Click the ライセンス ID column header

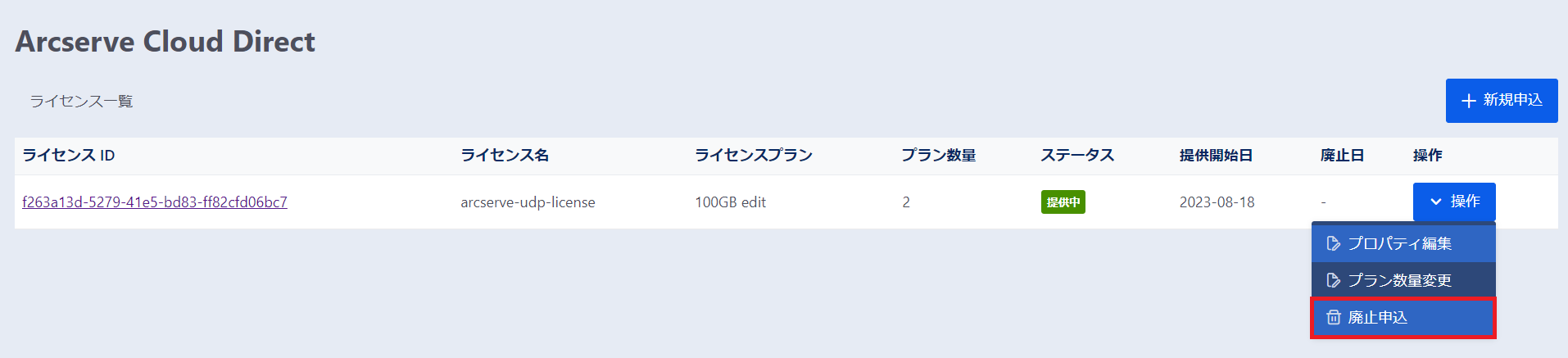69,156
